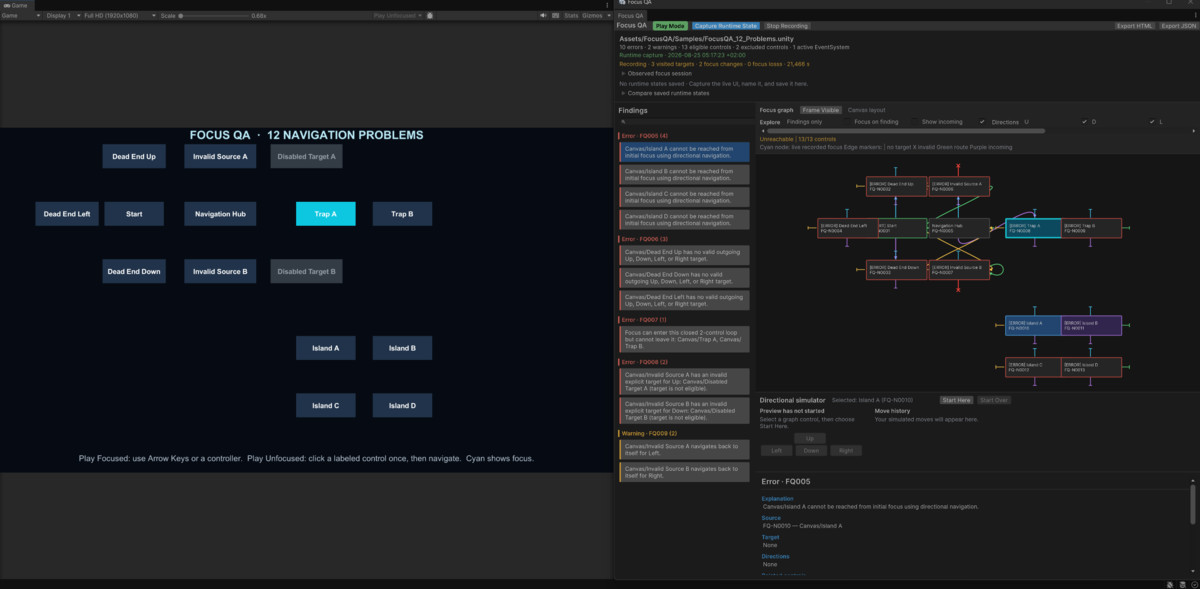Click the search icon in Findings filter
The image size is (1200, 589).
tap(625, 123)
